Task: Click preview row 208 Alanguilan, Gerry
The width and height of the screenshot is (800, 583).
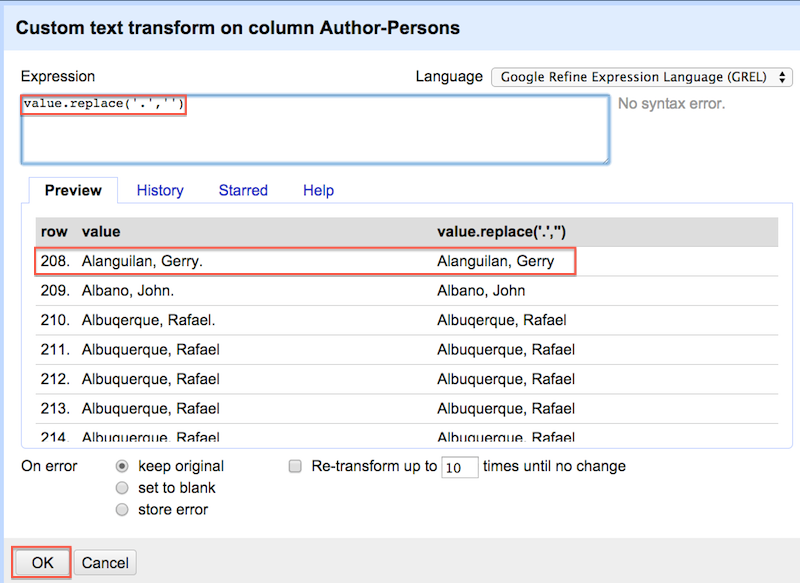Action: (407, 261)
